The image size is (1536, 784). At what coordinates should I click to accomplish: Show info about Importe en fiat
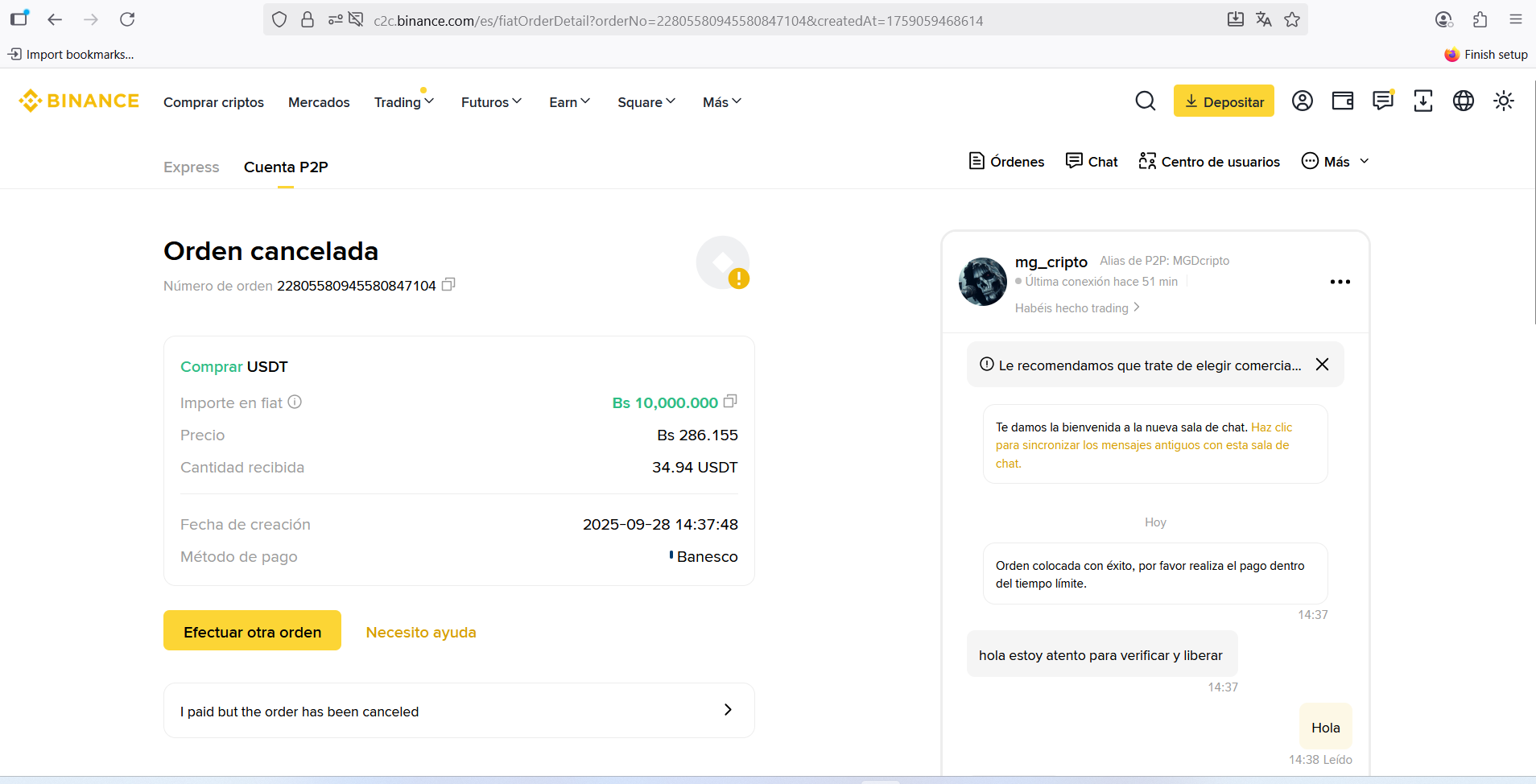[x=295, y=402]
